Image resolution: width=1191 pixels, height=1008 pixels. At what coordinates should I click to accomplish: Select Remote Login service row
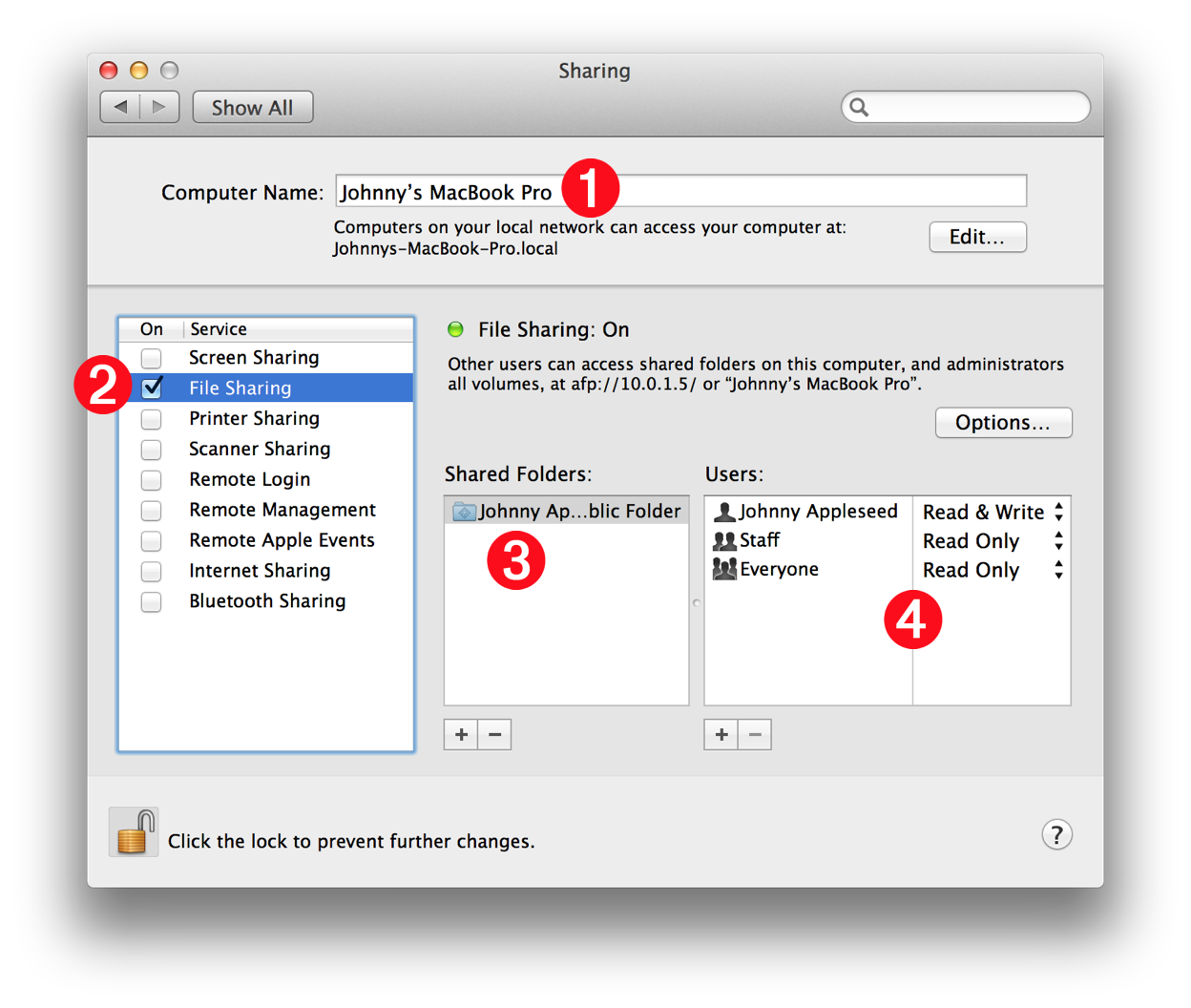pyautogui.click(x=266, y=480)
